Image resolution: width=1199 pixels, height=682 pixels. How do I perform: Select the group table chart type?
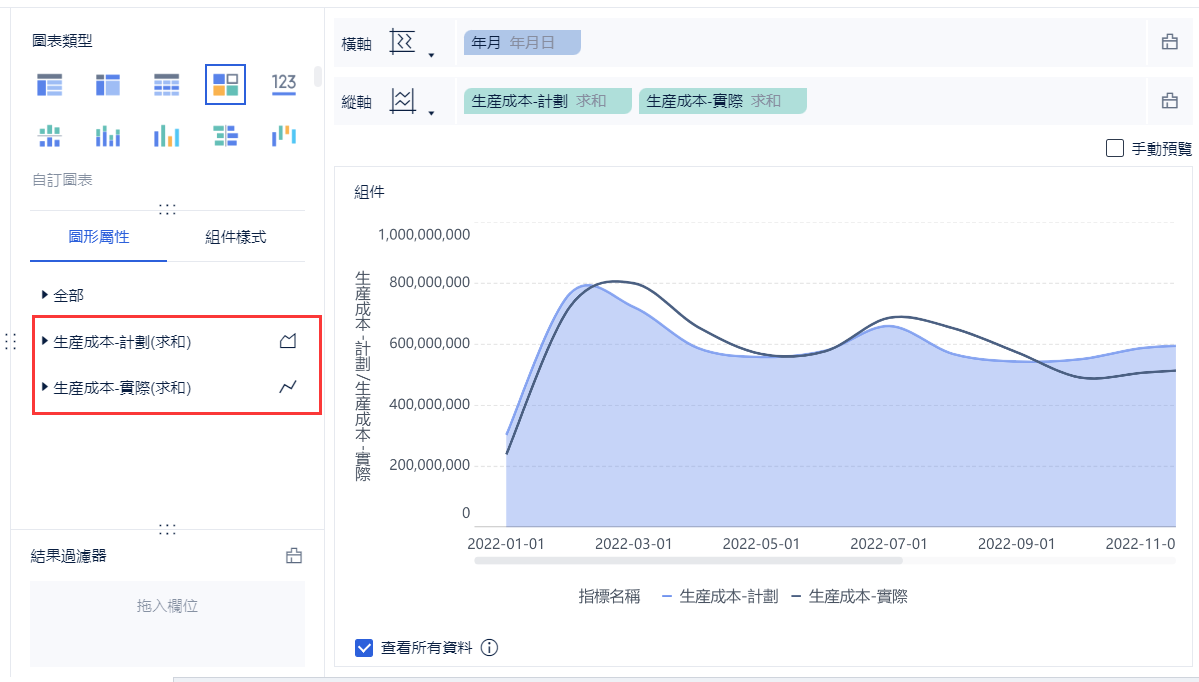click(x=49, y=85)
